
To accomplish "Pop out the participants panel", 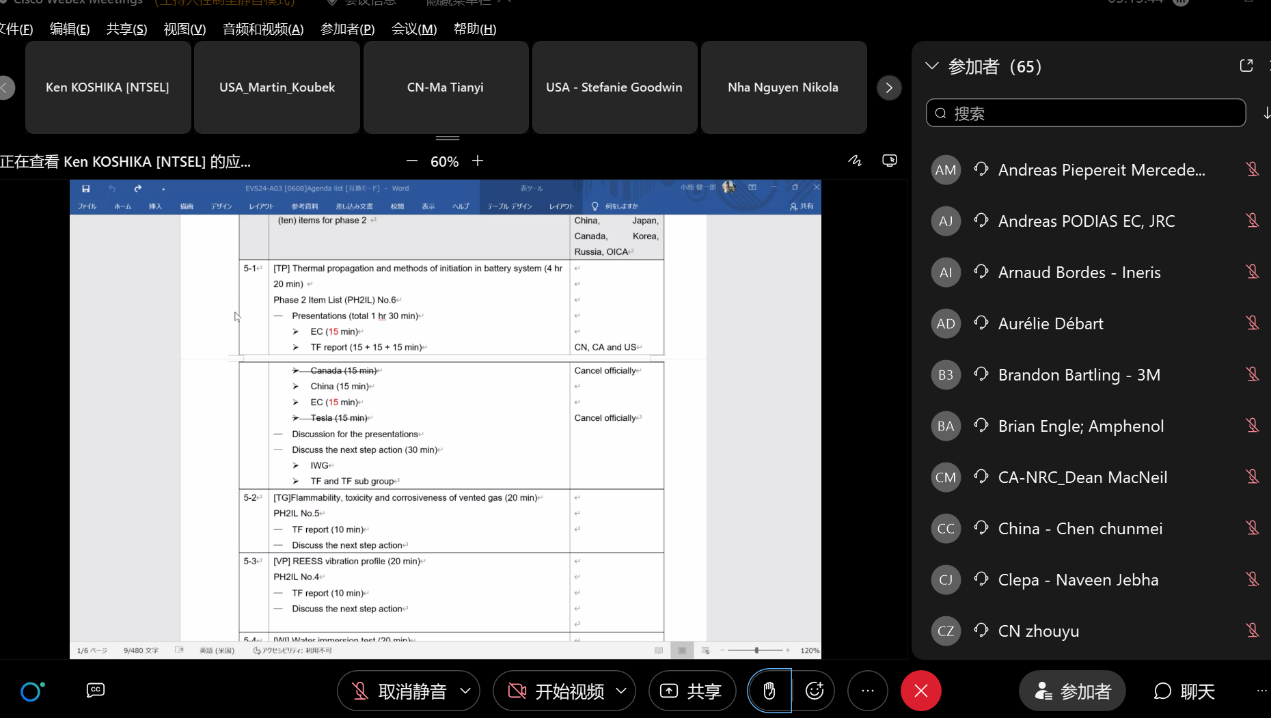I will [x=1246, y=66].
